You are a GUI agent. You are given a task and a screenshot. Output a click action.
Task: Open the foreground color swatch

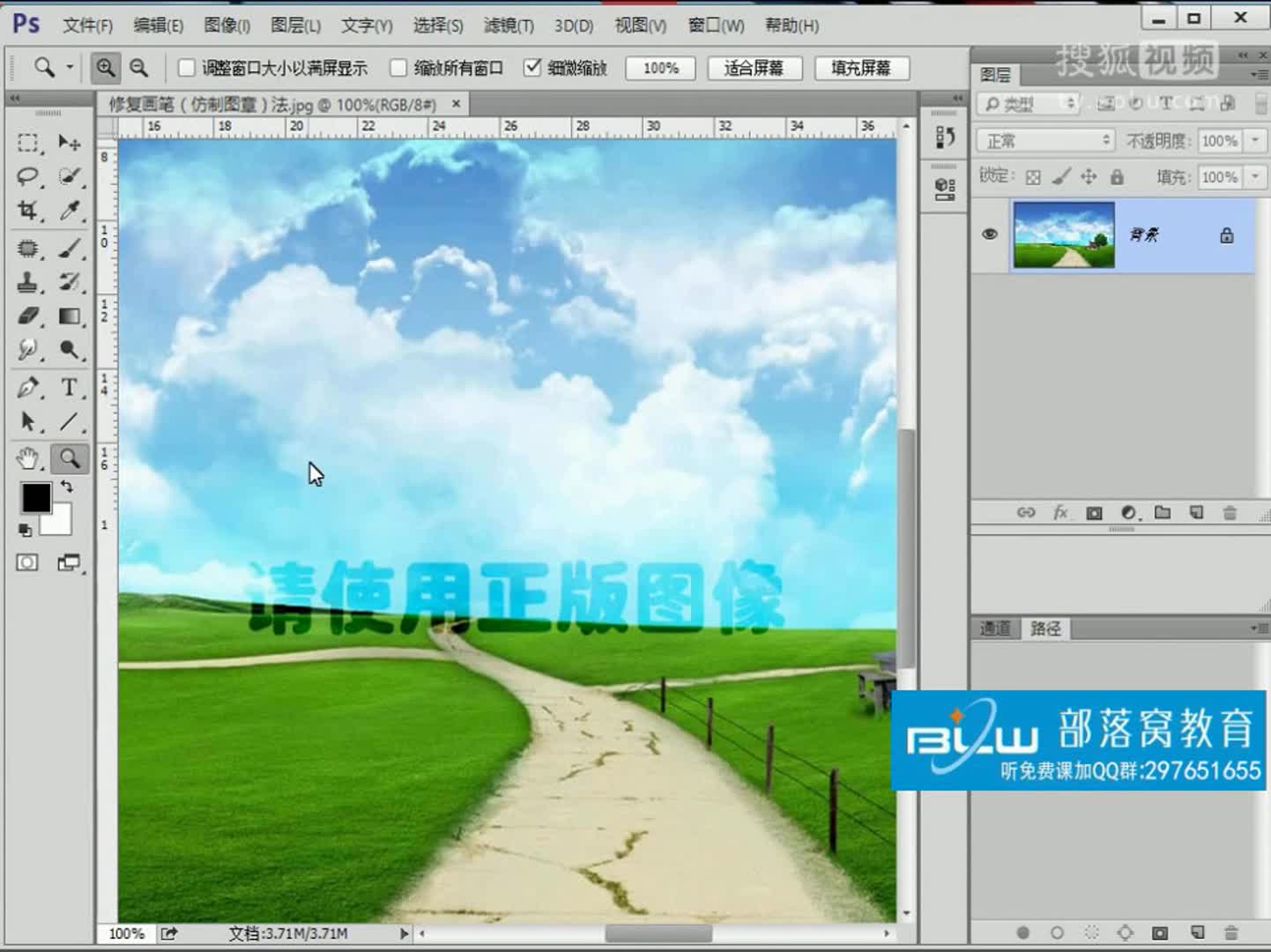tap(36, 498)
